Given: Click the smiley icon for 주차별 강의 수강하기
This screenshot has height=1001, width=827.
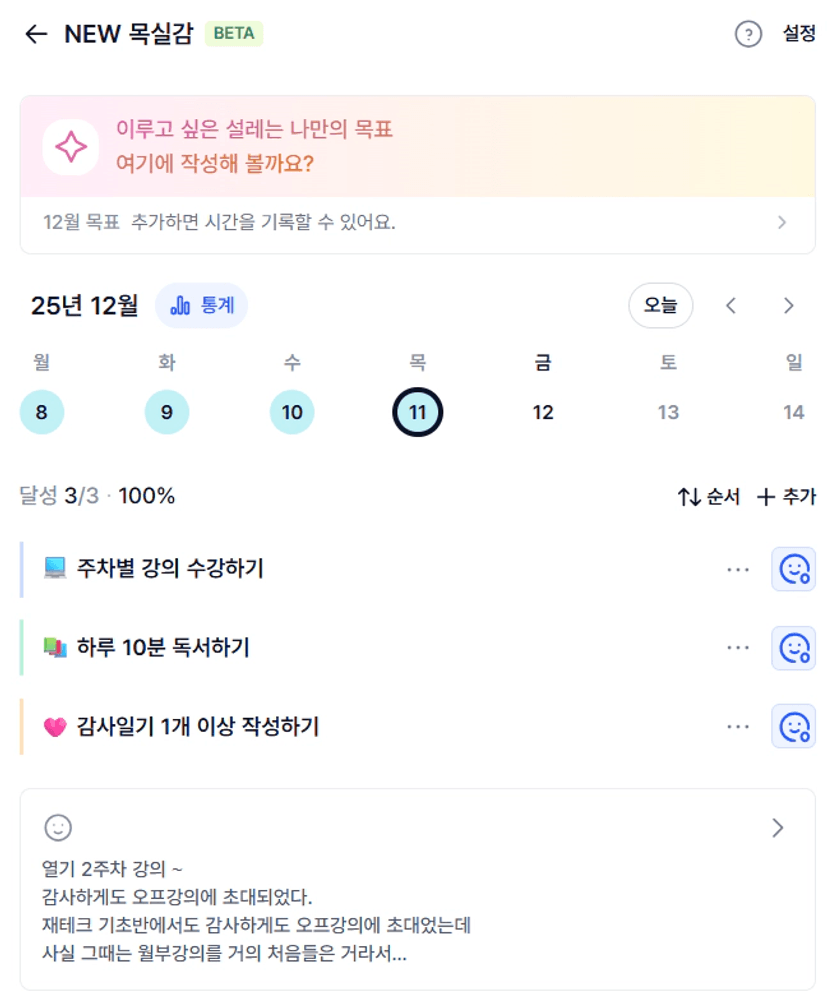Looking at the screenshot, I should click(x=793, y=569).
